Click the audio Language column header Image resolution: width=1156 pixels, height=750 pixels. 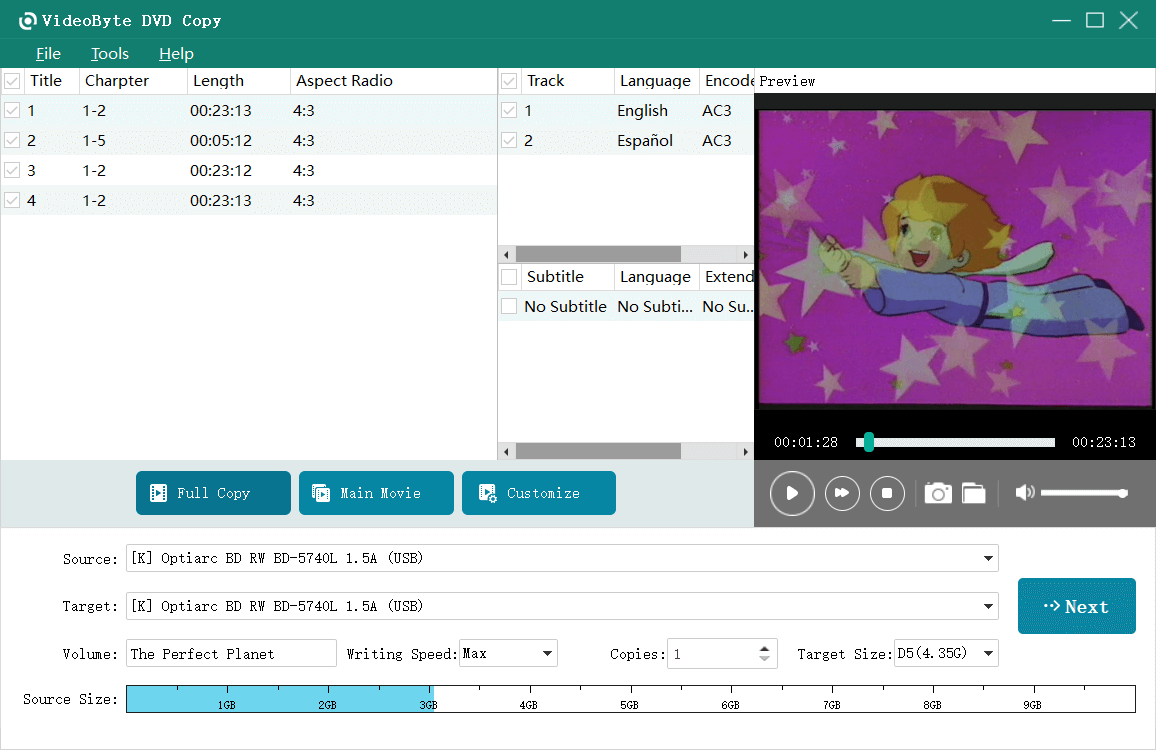coord(656,81)
